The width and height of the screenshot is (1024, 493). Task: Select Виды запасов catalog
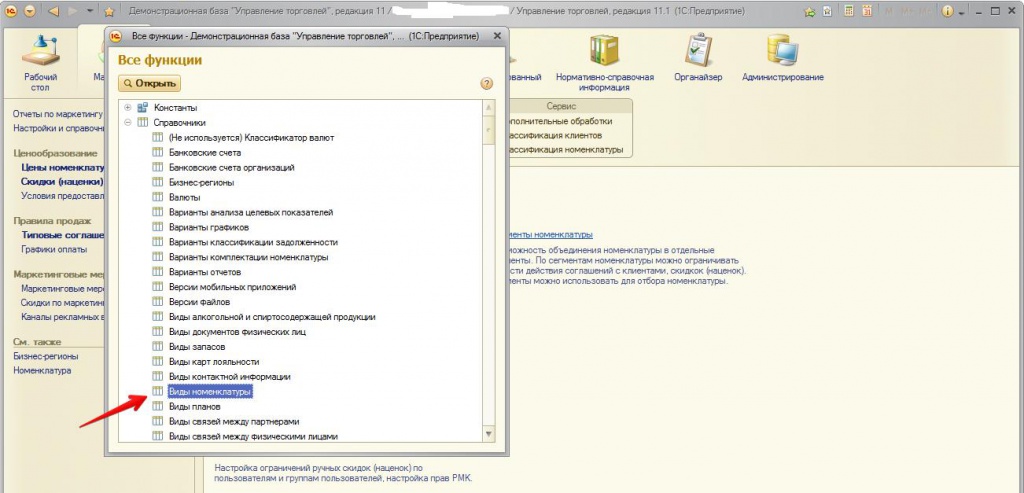click(197, 347)
